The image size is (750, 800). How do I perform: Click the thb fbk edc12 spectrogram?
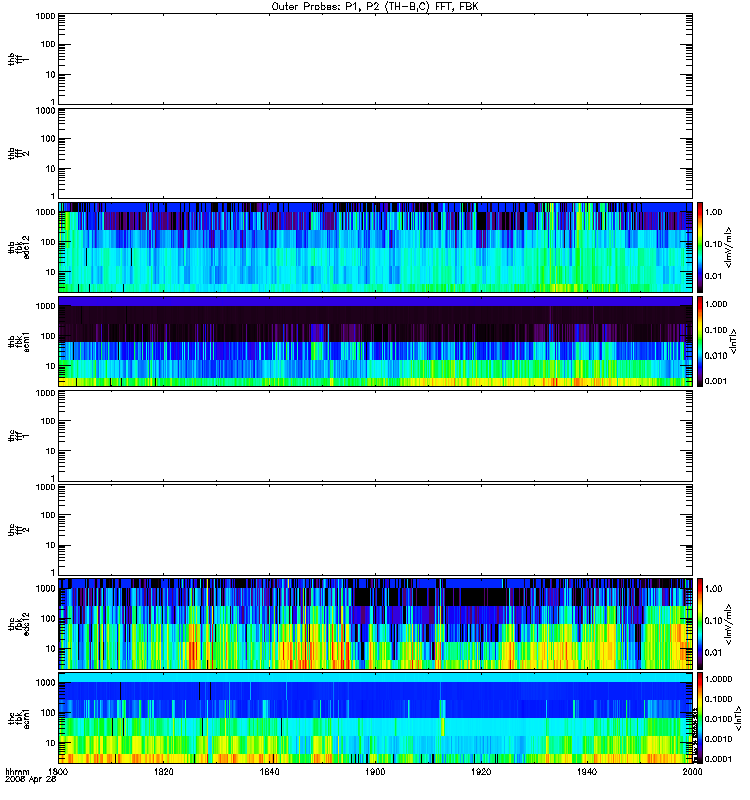coord(375,247)
